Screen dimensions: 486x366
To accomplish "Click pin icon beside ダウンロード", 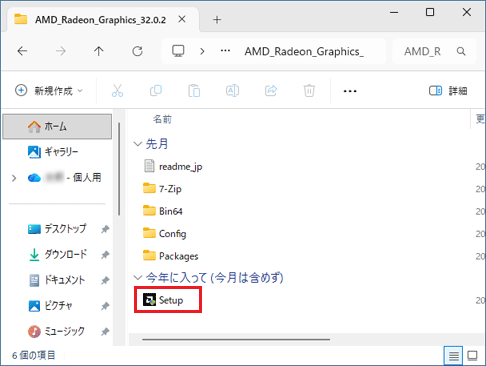I will pyautogui.click(x=105, y=255).
